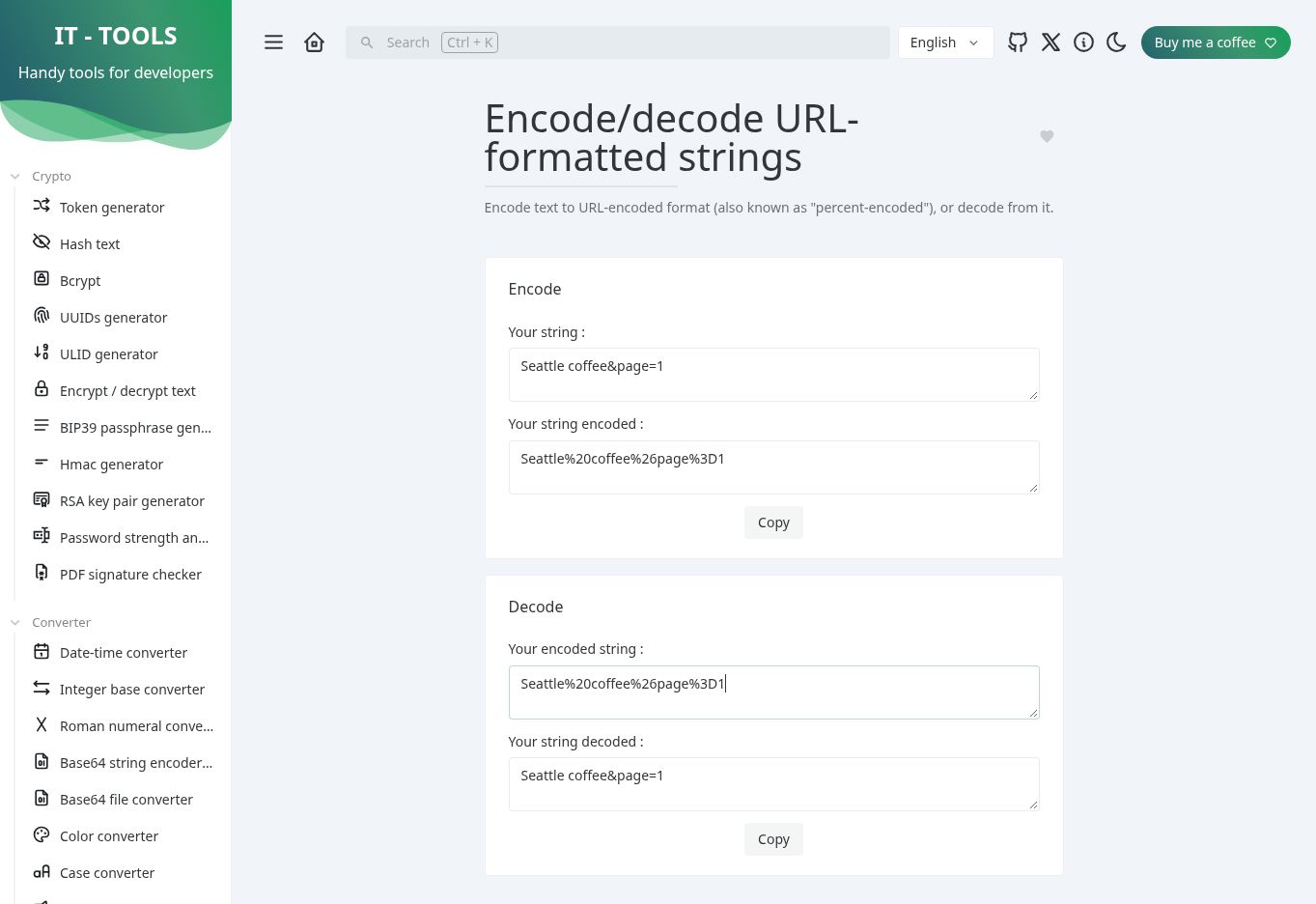Open Color converter palette icon
Image resolution: width=1316 pixels, height=904 pixels.
(x=42, y=834)
